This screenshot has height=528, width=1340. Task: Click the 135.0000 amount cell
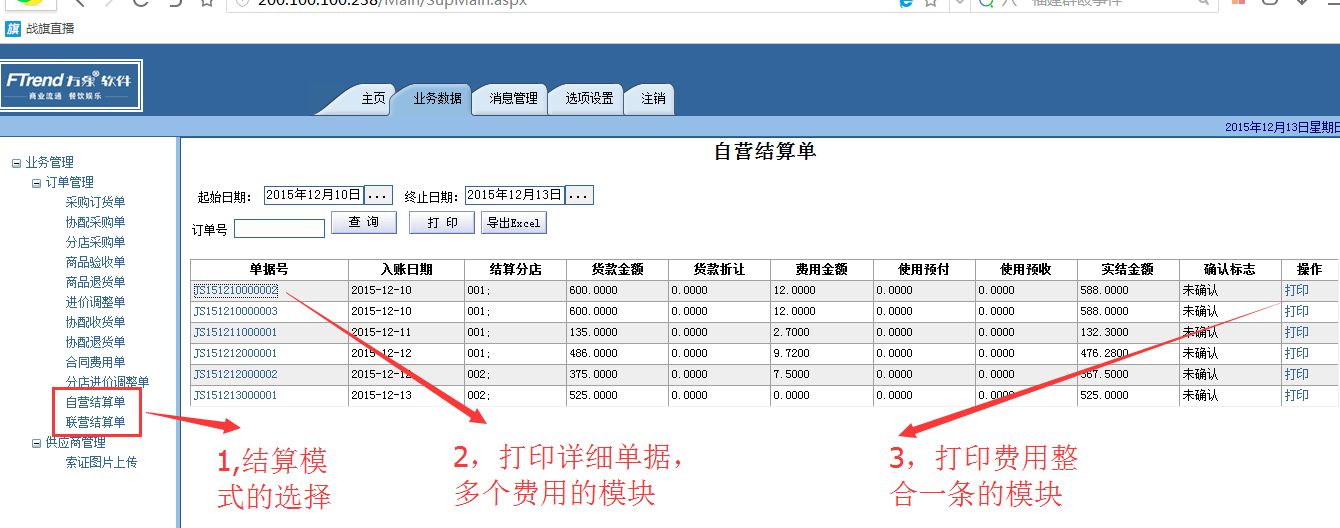click(617, 332)
